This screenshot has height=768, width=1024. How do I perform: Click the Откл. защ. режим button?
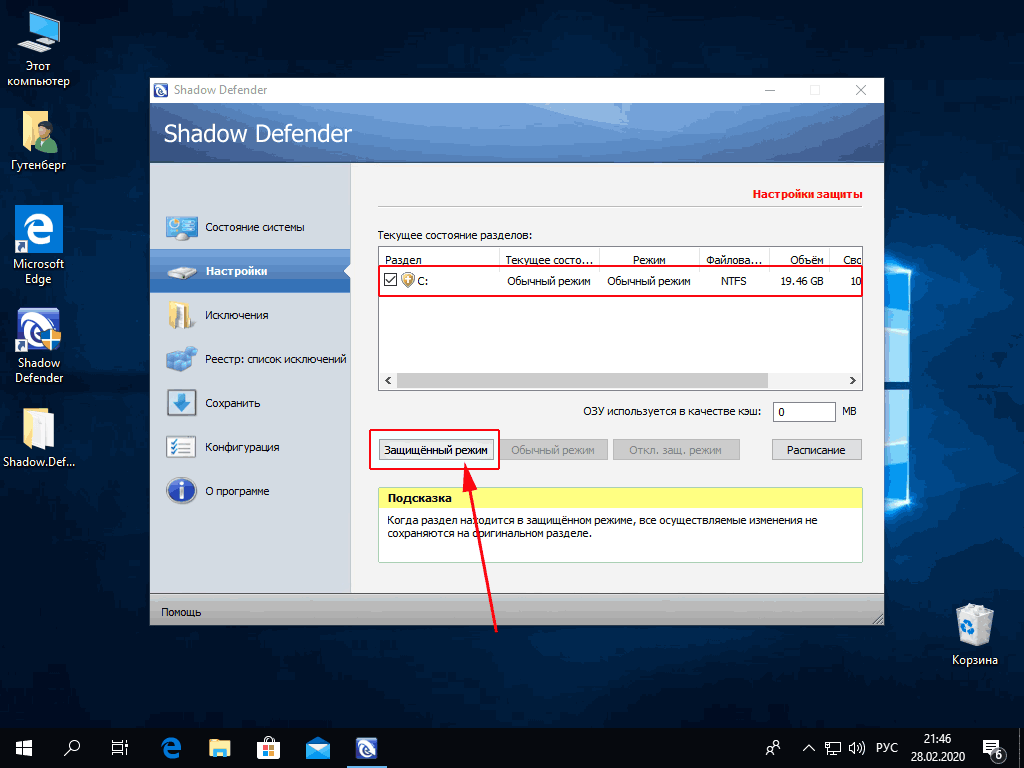tap(676, 449)
